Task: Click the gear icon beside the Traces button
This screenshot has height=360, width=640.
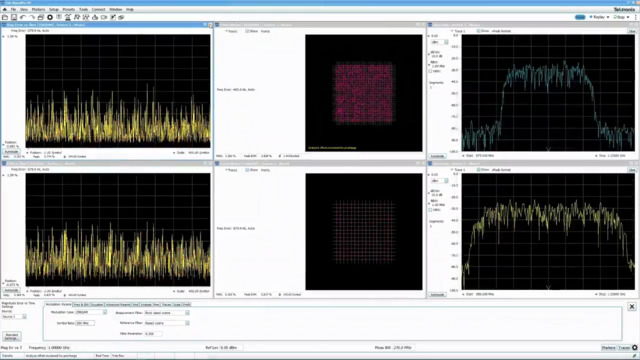Action: pos(635,348)
